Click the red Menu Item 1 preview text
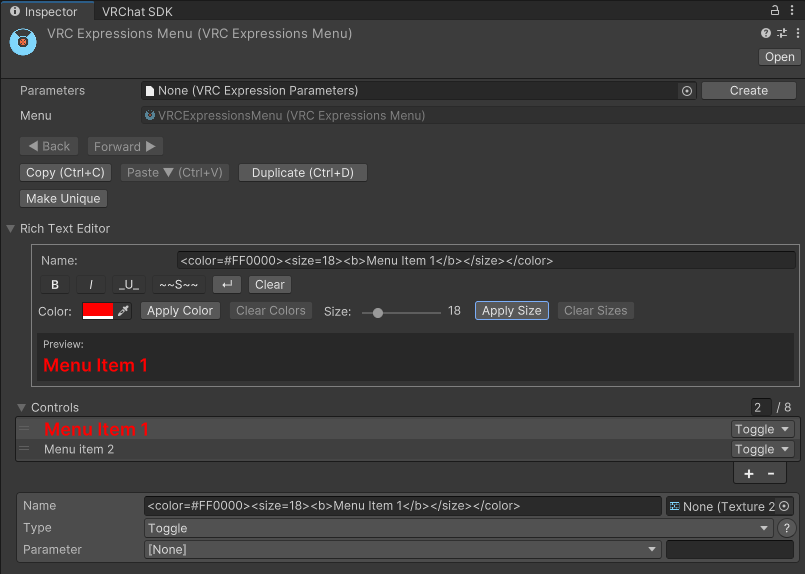 pos(95,366)
